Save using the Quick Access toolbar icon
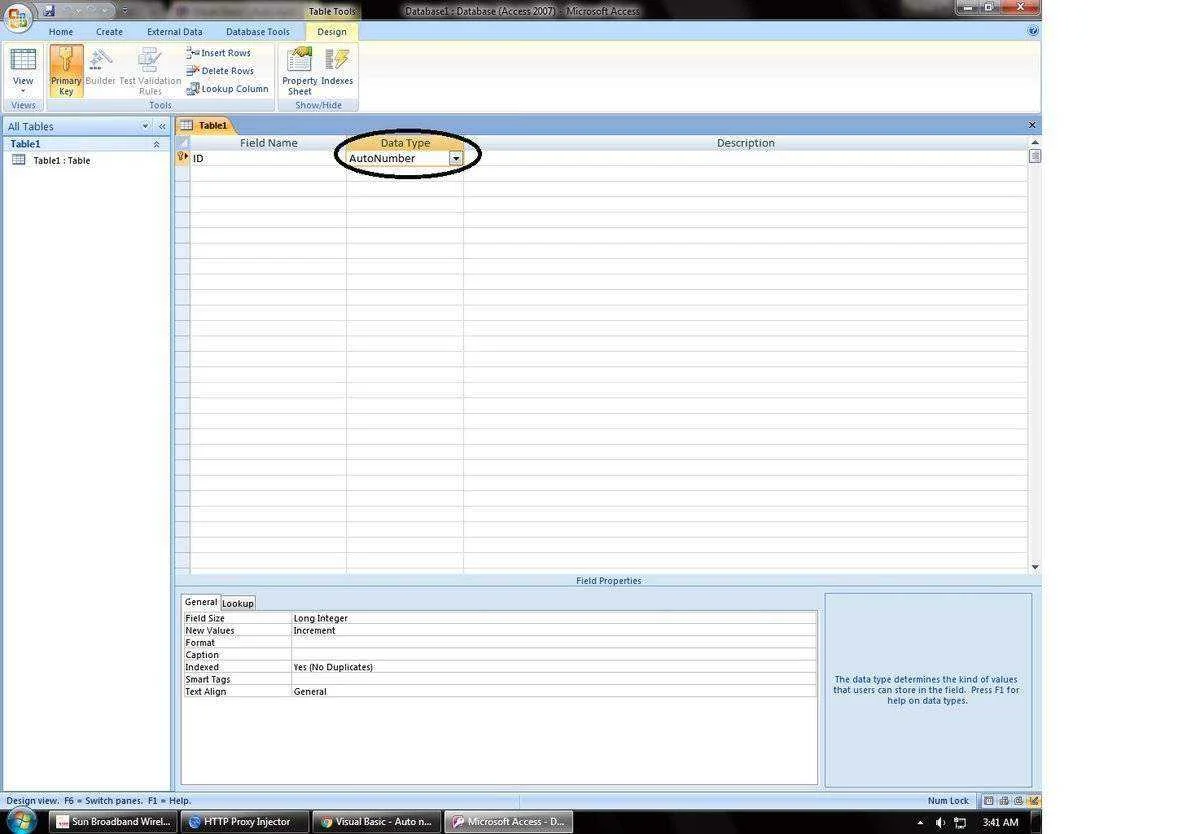 (48, 10)
